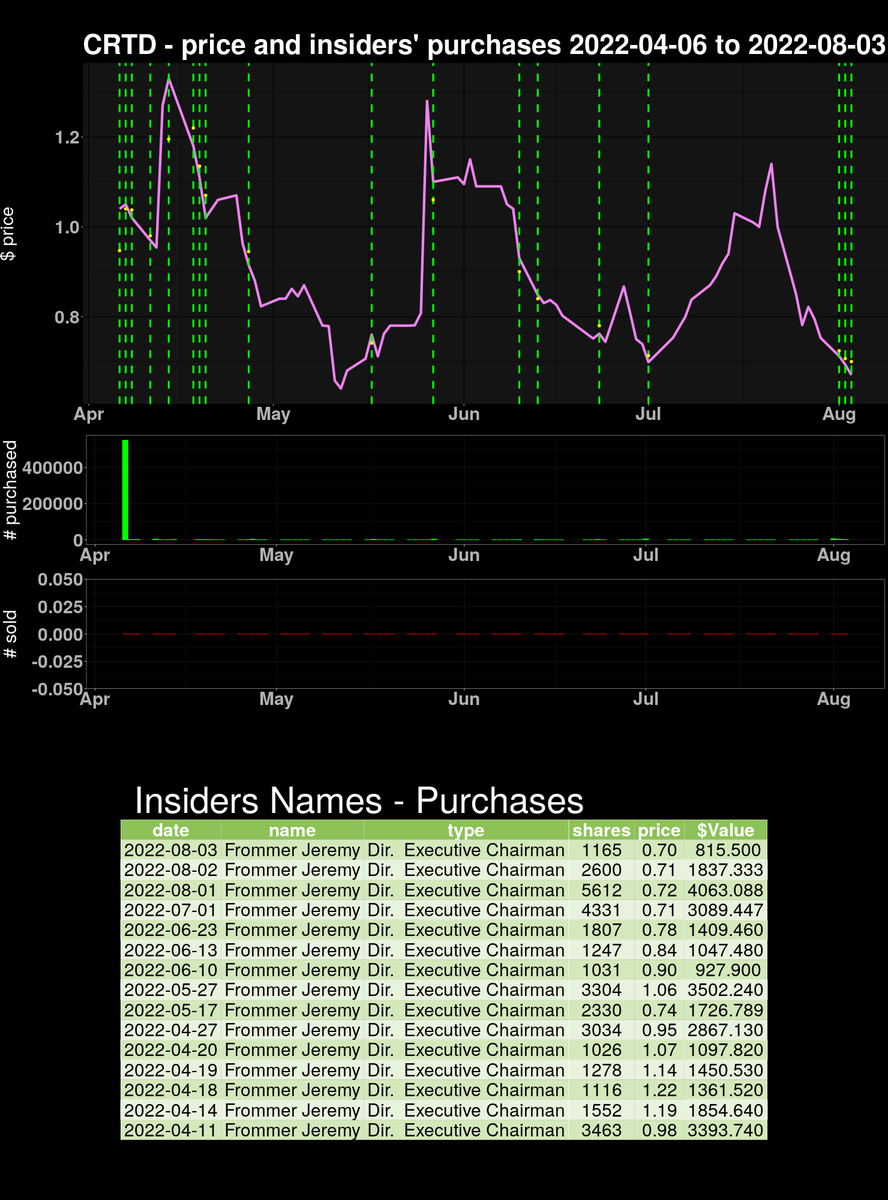Click the $Value cell 3089.447
Image resolution: width=888 pixels, height=1200 pixels.
[x=725, y=910]
